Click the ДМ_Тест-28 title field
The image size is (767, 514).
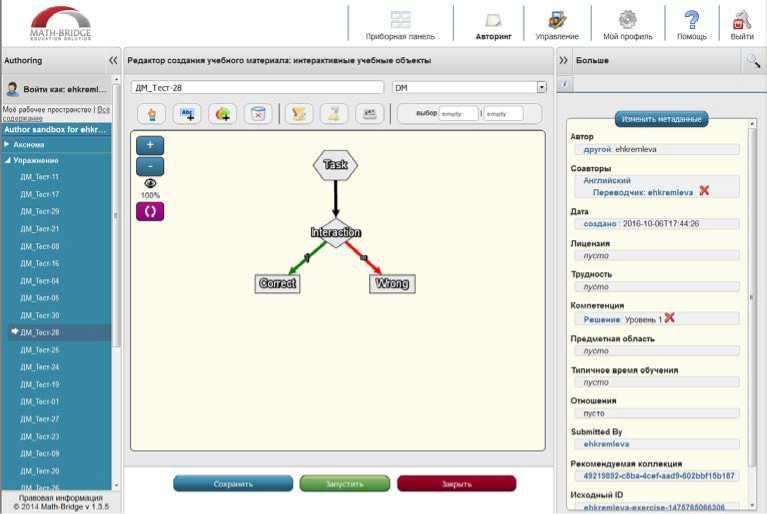tap(257, 88)
